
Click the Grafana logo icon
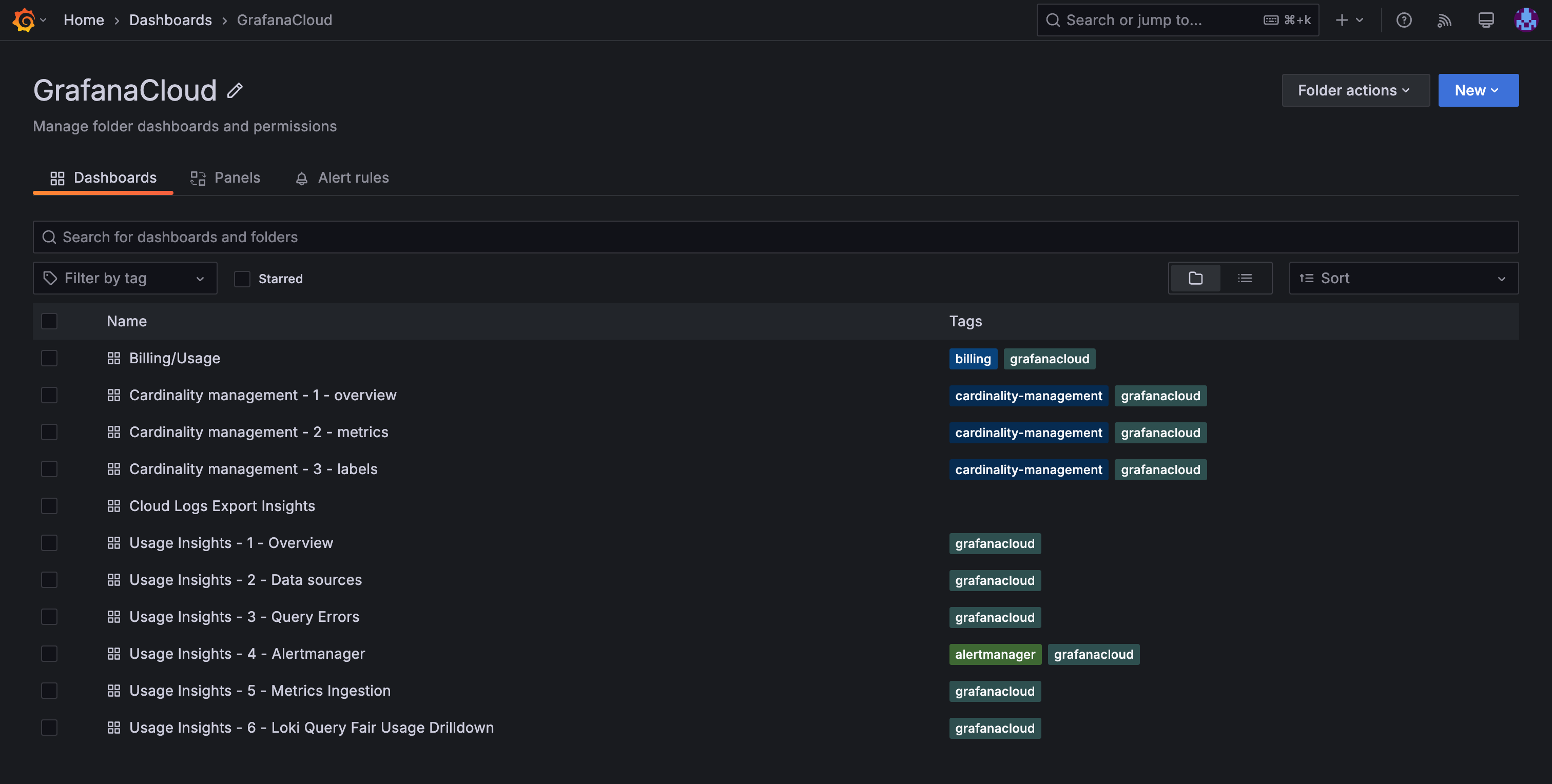click(x=24, y=20)
